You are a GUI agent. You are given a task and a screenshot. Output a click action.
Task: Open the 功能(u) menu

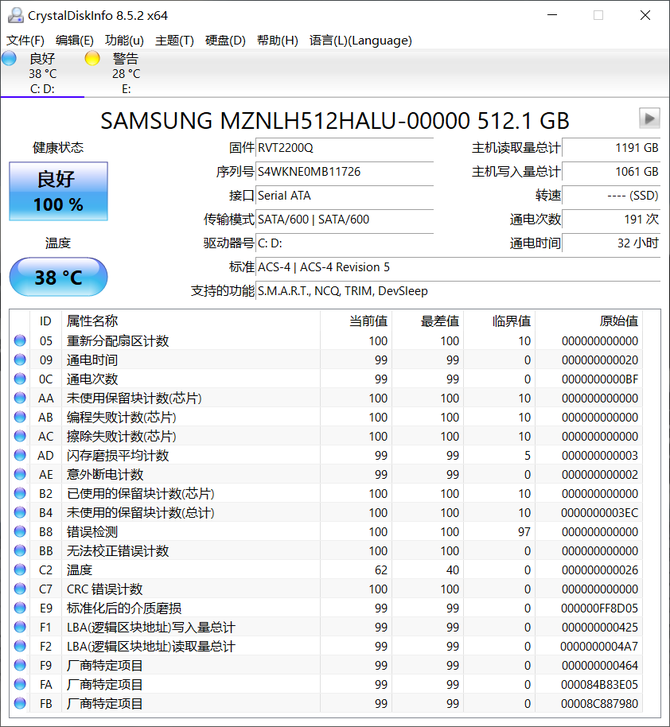pyautogui.click(x=124, y=40)
